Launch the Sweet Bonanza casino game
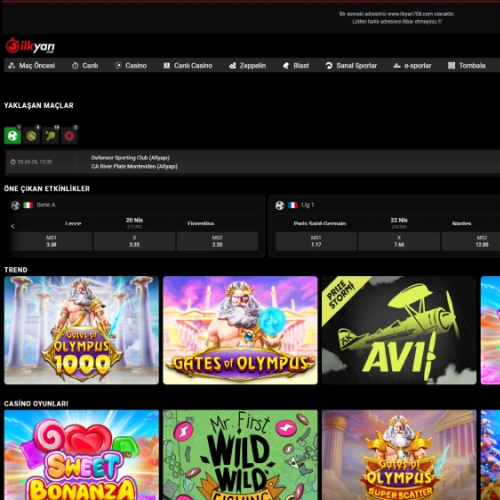Image resolution: width=500 pixels, height=500 pixels. point(81,455)
